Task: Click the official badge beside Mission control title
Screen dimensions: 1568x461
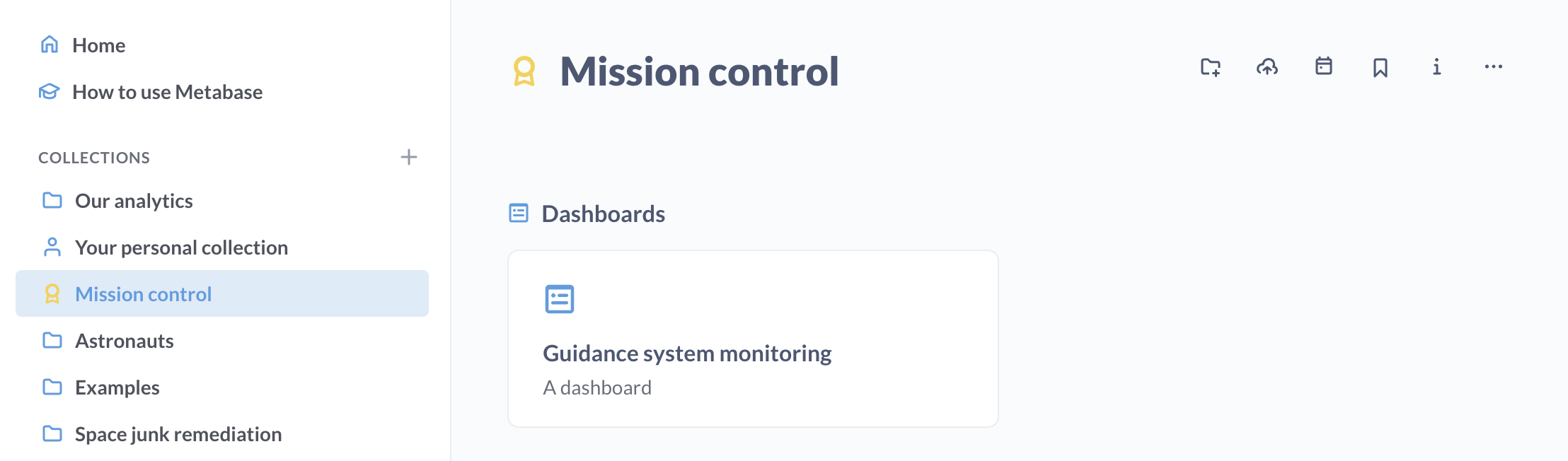Action: [x=524, y=71]
